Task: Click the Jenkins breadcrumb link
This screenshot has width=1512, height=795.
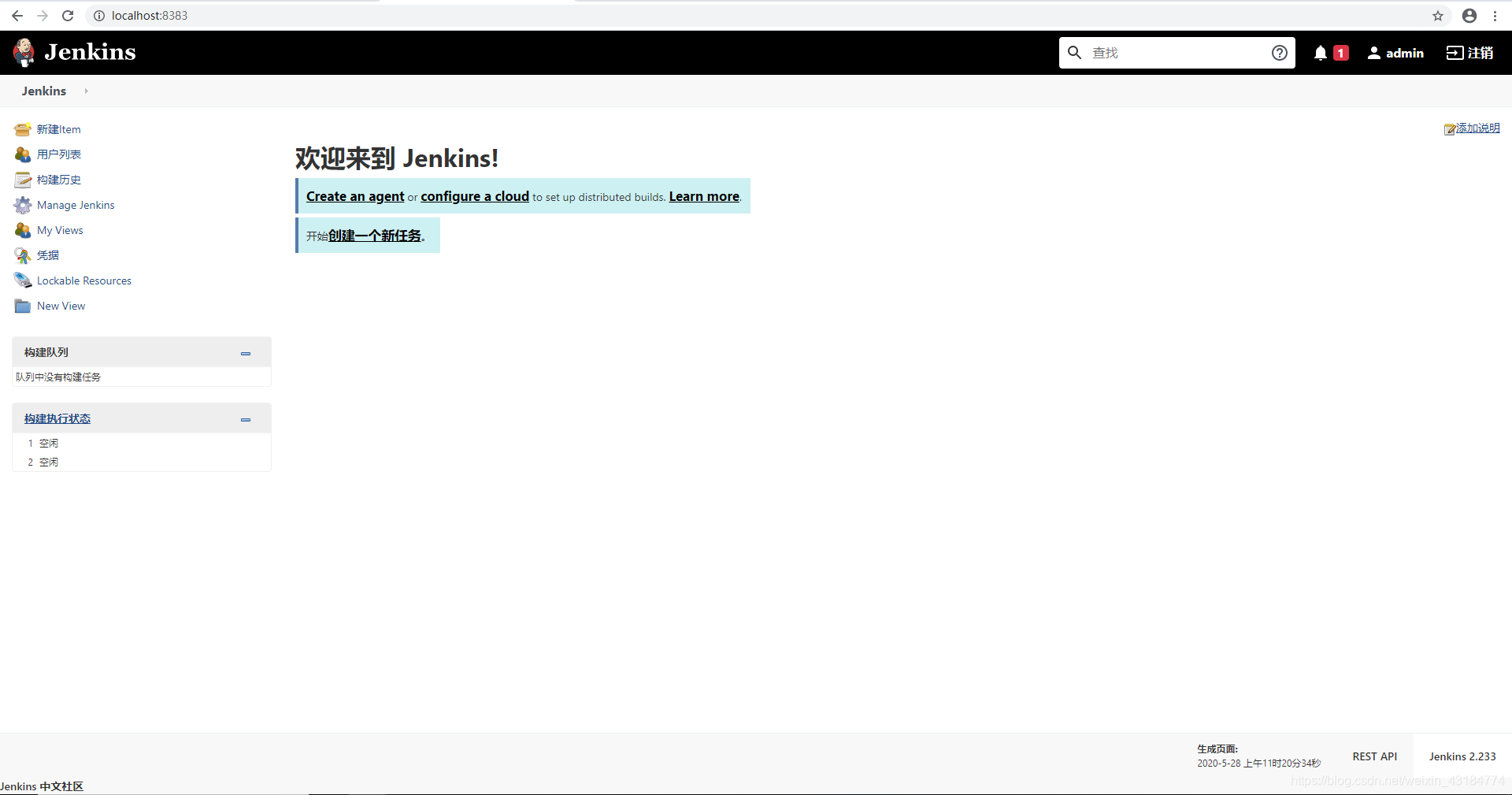Action: coord(44,91)
